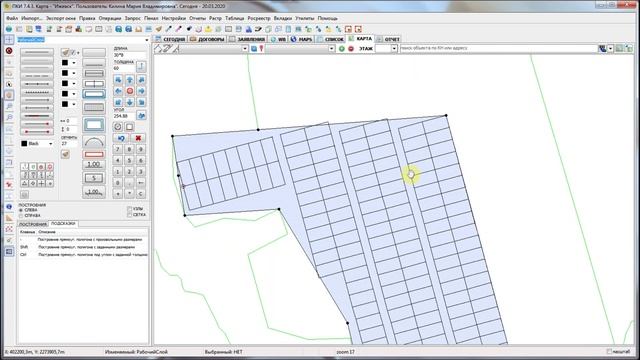This screenshot has height=360, width=640.
Task: Open the Black color name dropdown
Action: click(x=51, y=144)
